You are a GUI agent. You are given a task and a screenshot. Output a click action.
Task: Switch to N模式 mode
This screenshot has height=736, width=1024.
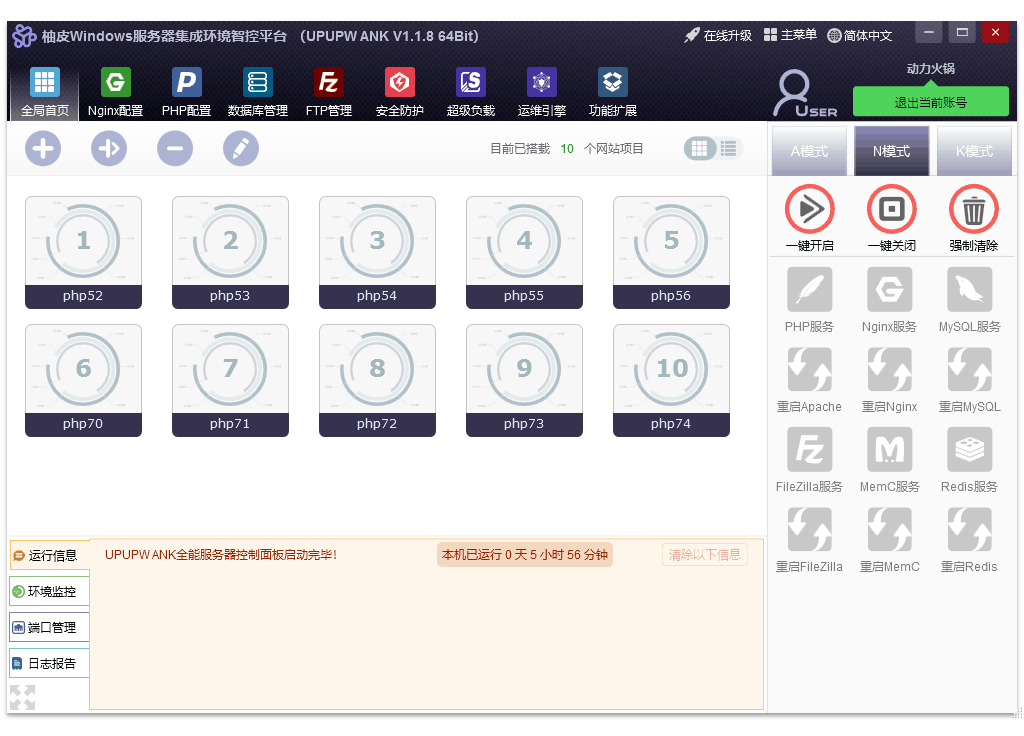(891, 151)
